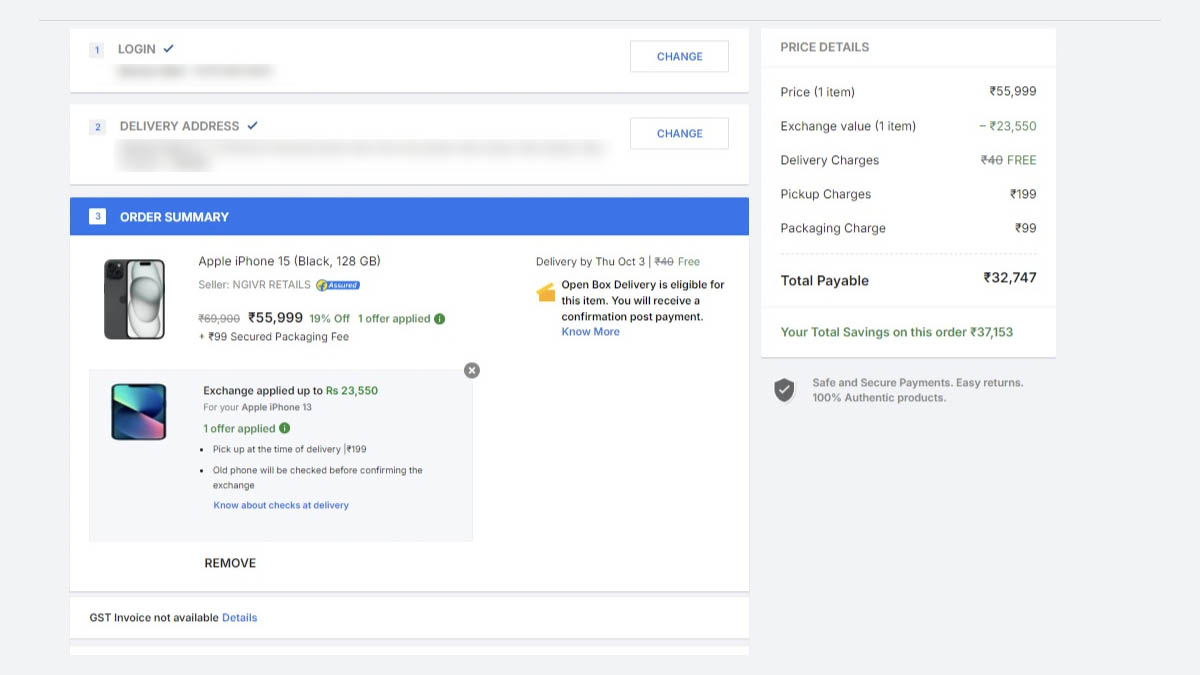Remove the iPhone 15 from order
The image size is (1200, 675).
tap(230, 563)
